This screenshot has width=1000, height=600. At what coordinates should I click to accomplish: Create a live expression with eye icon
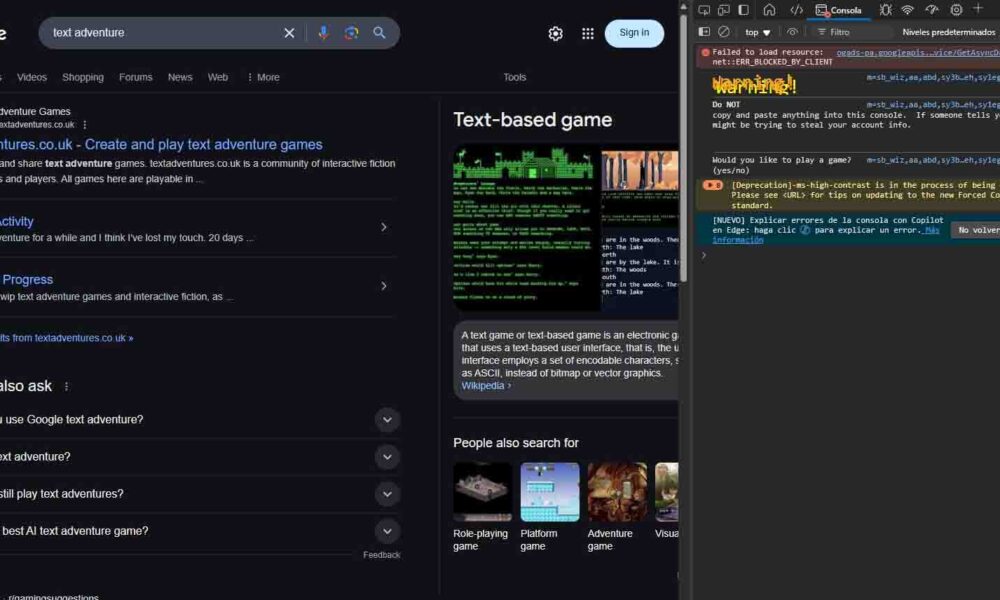pyautogui.click(x=792, y=32)
